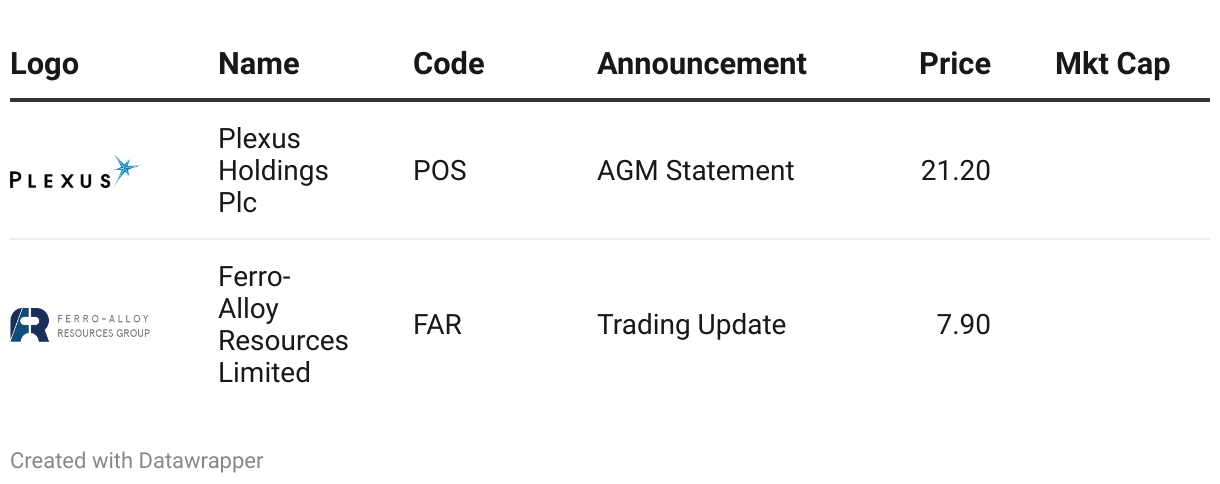
Task: Sort by the Price column header
Action: click(x=954, y=65)
